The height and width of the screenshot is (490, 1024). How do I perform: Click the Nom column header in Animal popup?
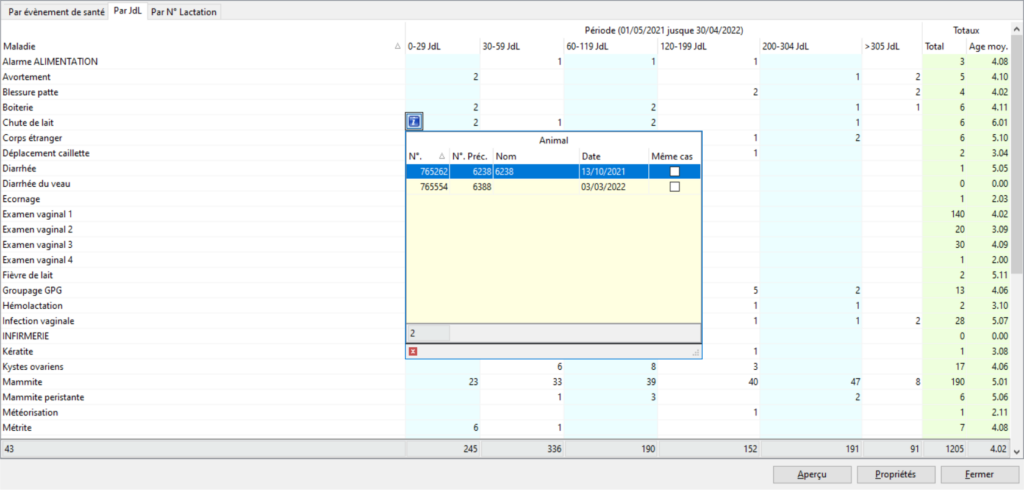534,156
